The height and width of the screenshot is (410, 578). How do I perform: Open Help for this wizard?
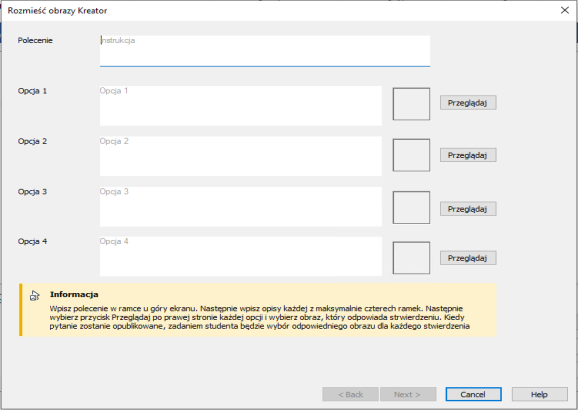[539, 395]
